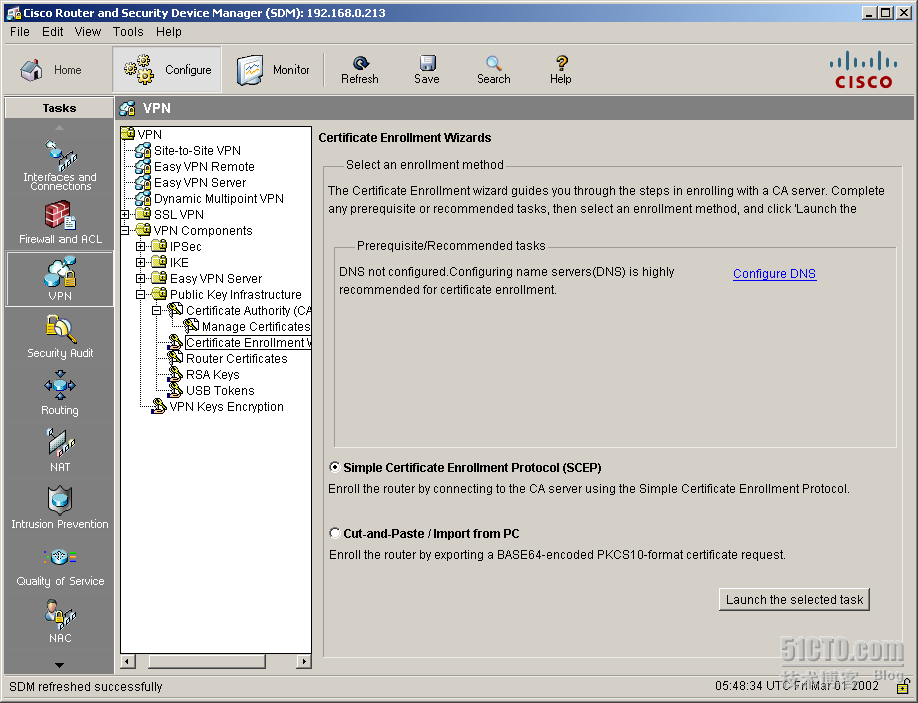Click tree scrollbar left arrow
Image resolution: width=918 pixels, height=703 pixels.
click(x=128, y=661)
